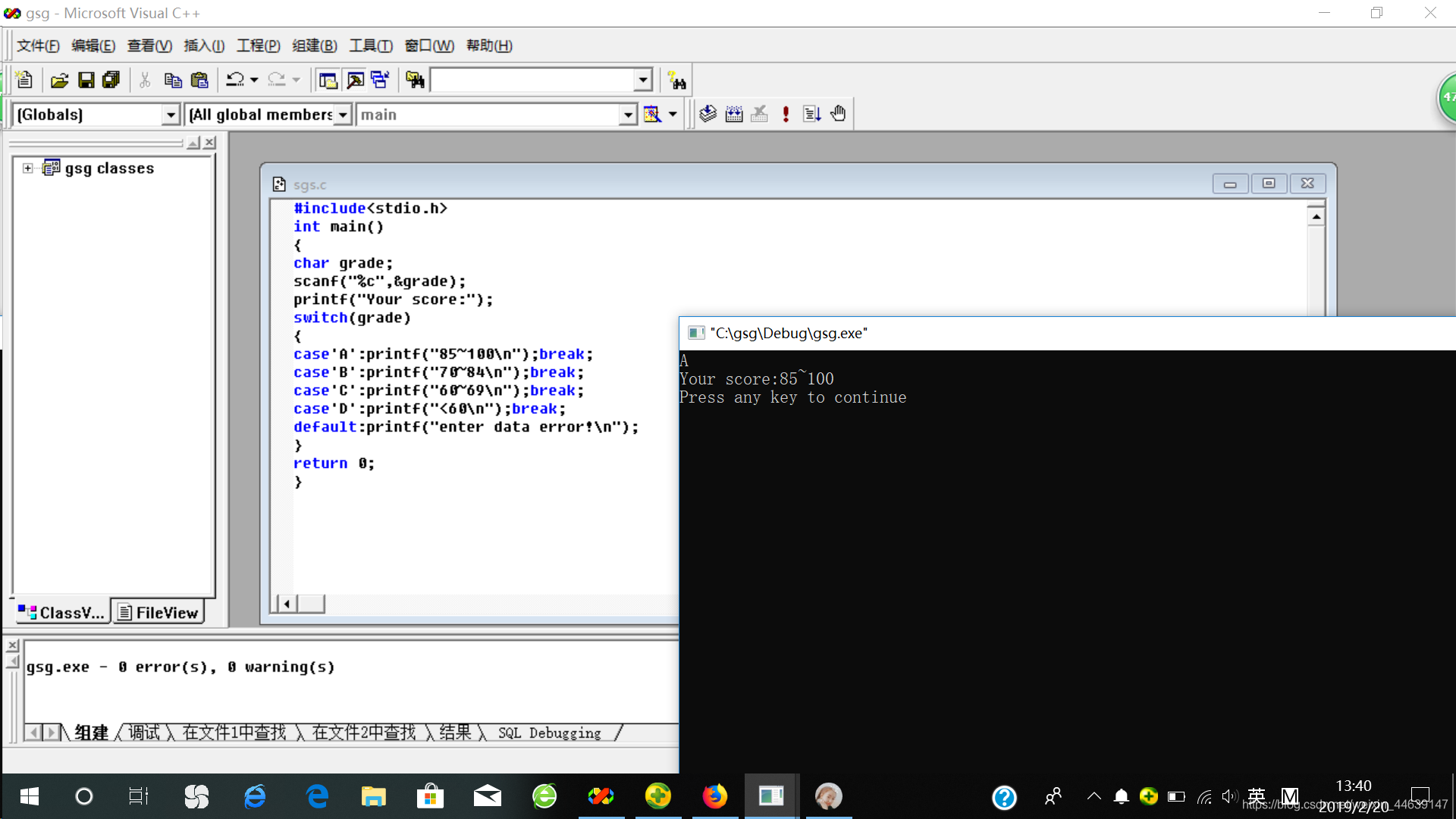Screen dimensions: 1456x819
Task: Click the hand Insert Breakpoint icon
Action: coord(838,114)
